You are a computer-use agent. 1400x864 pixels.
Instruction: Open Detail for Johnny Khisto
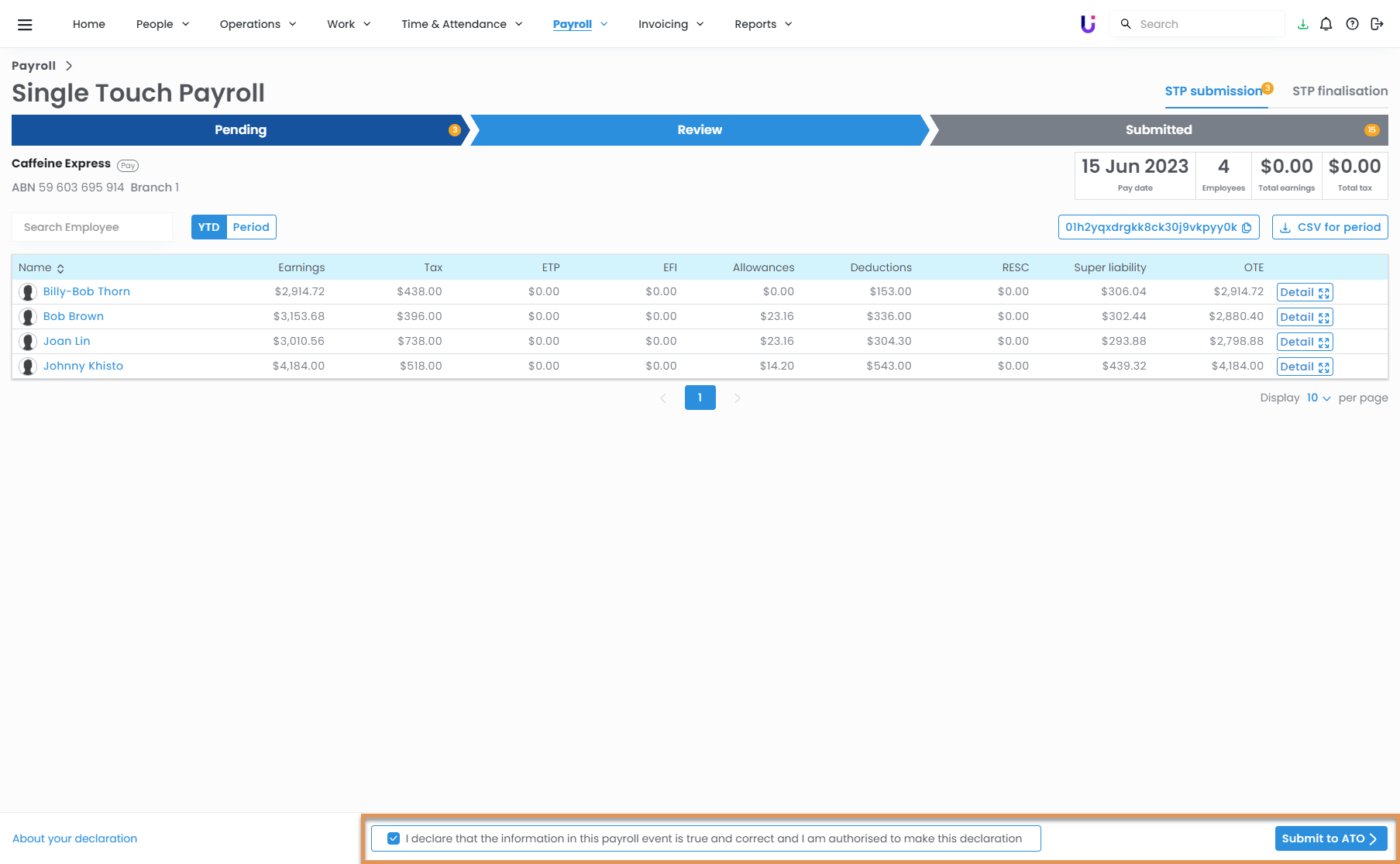pos(1304,367)
